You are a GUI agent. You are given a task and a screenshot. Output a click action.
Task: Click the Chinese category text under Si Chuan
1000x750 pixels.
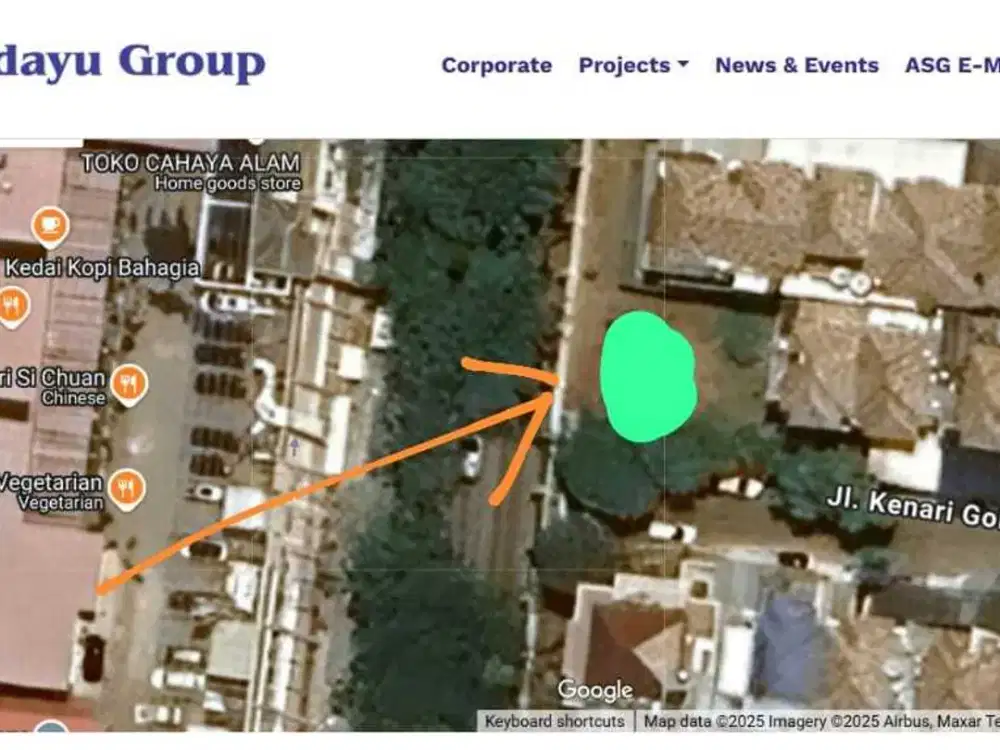click(73, 398)
